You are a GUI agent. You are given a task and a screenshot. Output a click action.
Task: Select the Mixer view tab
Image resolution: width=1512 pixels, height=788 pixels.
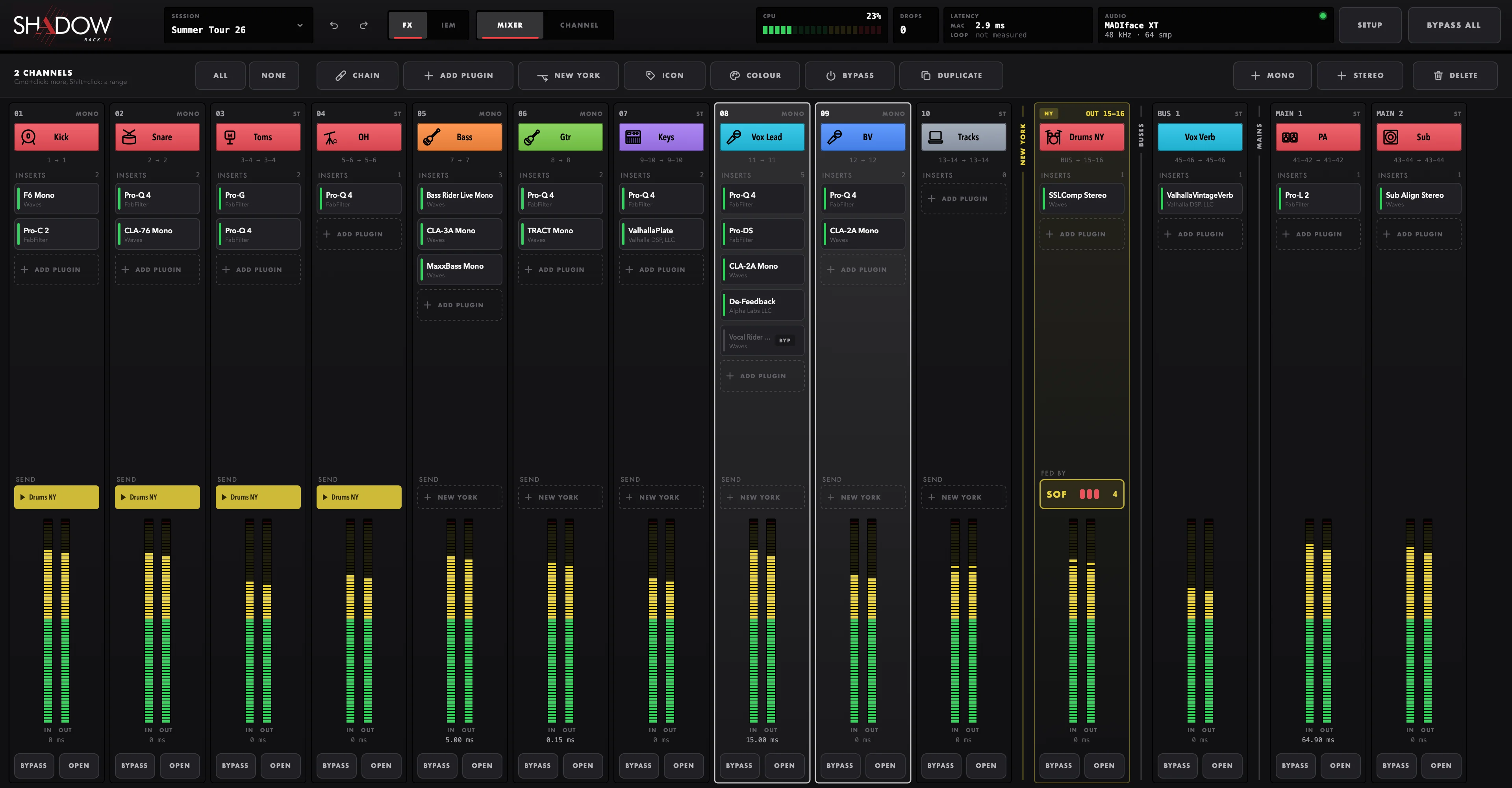pos(510,25)
